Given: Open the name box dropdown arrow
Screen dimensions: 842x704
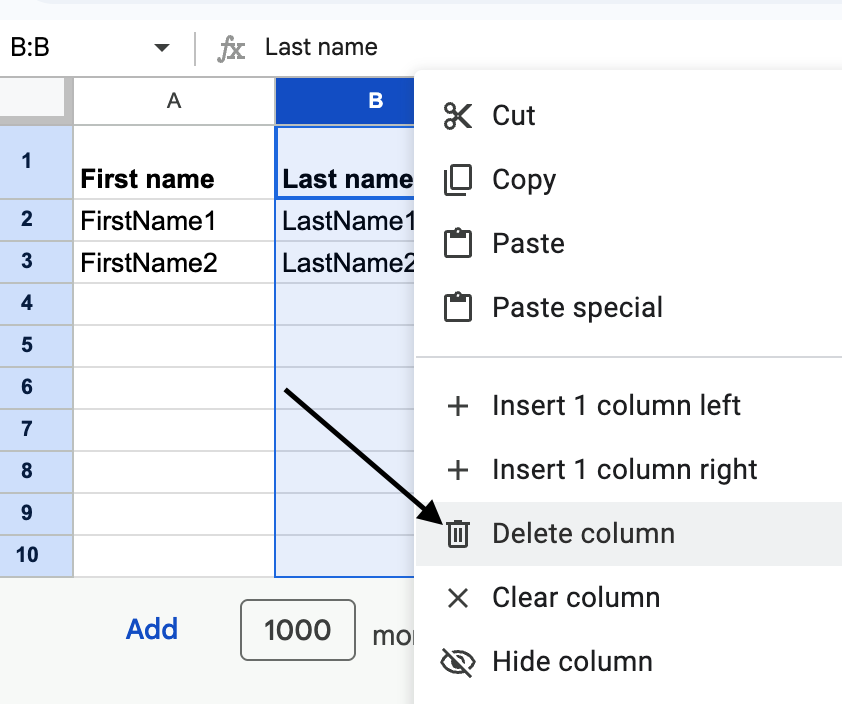Looking at the screenshot, I should tap(161, 48).
